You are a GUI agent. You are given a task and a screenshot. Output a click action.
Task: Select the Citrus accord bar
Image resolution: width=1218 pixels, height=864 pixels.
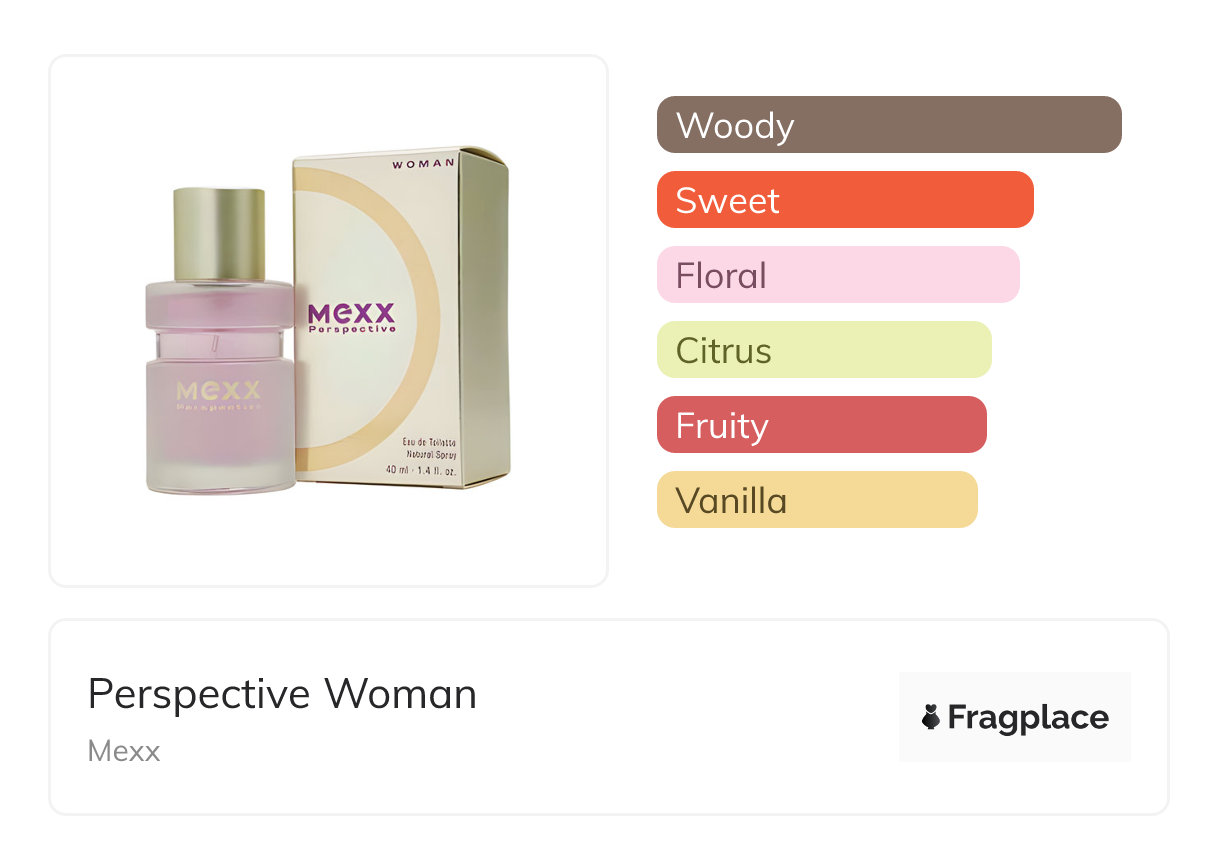pos(823,350)
